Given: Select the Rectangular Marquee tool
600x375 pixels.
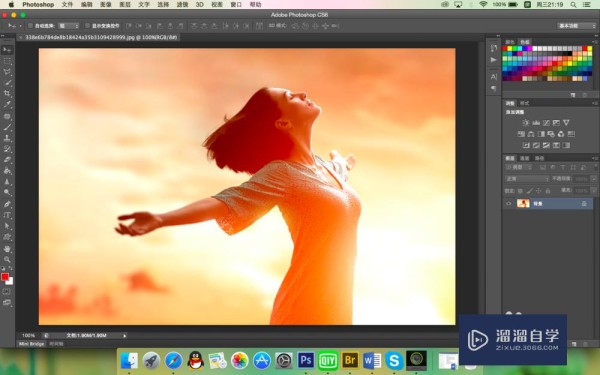Looking at the screenshot, I should pos(7,61).
